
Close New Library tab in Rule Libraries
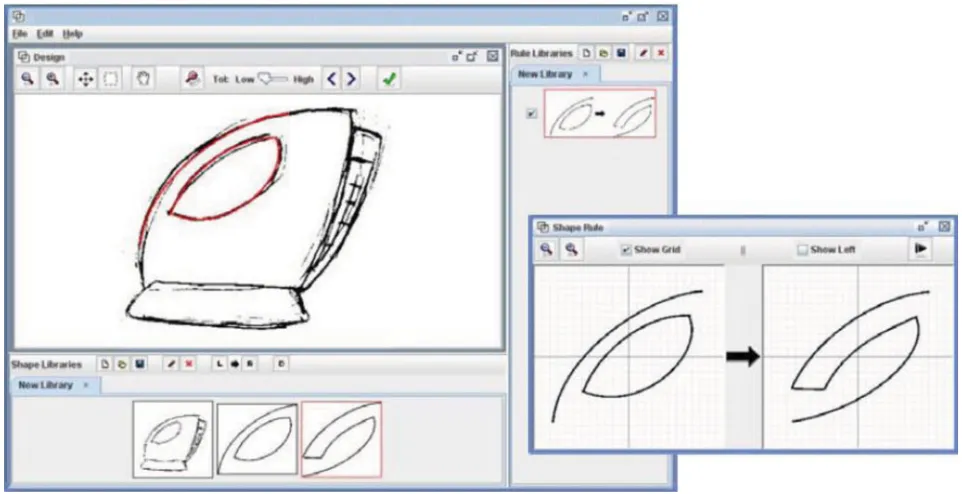pos(585,74)
